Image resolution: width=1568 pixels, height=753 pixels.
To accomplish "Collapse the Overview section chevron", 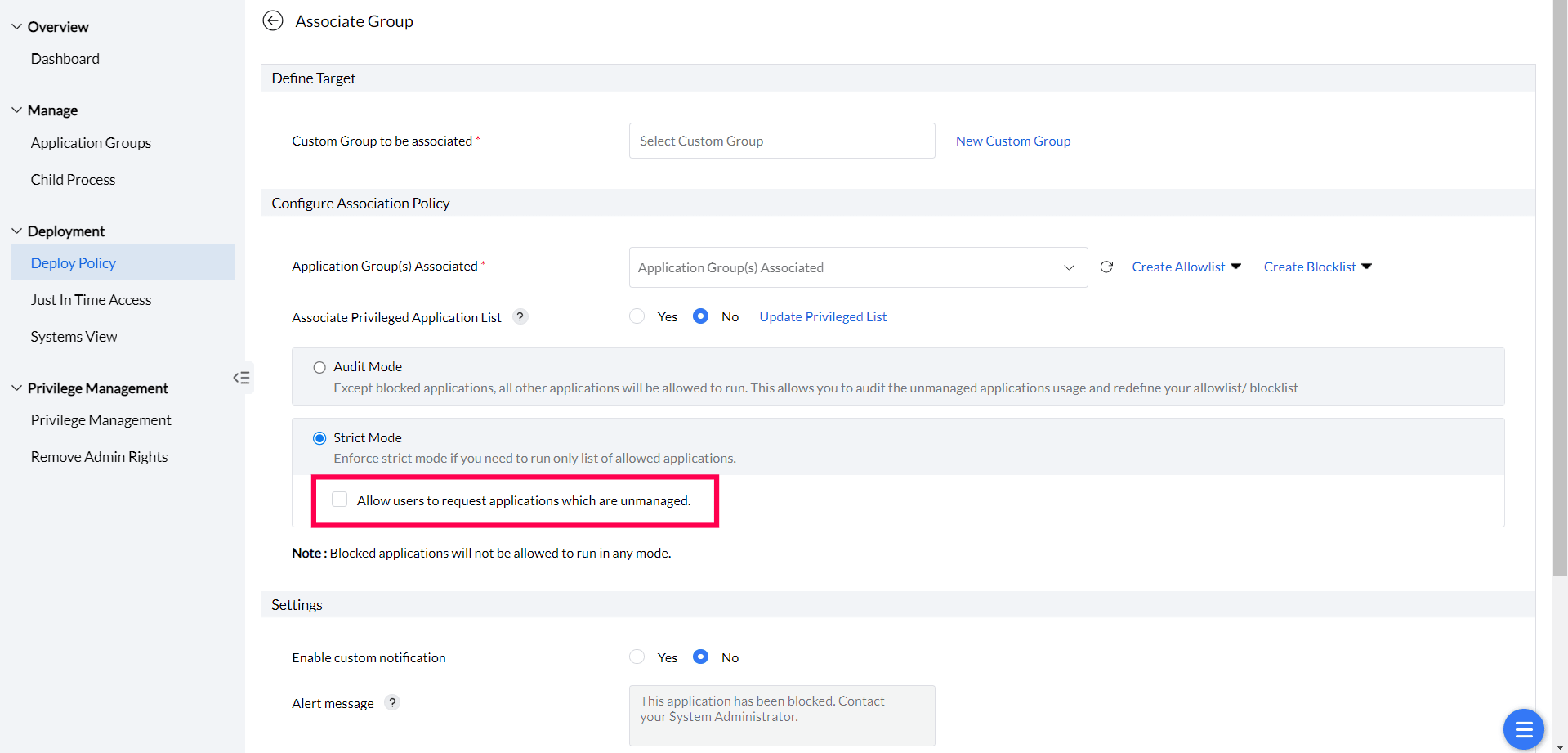I will pyautogui.click(x=16, y=26).
